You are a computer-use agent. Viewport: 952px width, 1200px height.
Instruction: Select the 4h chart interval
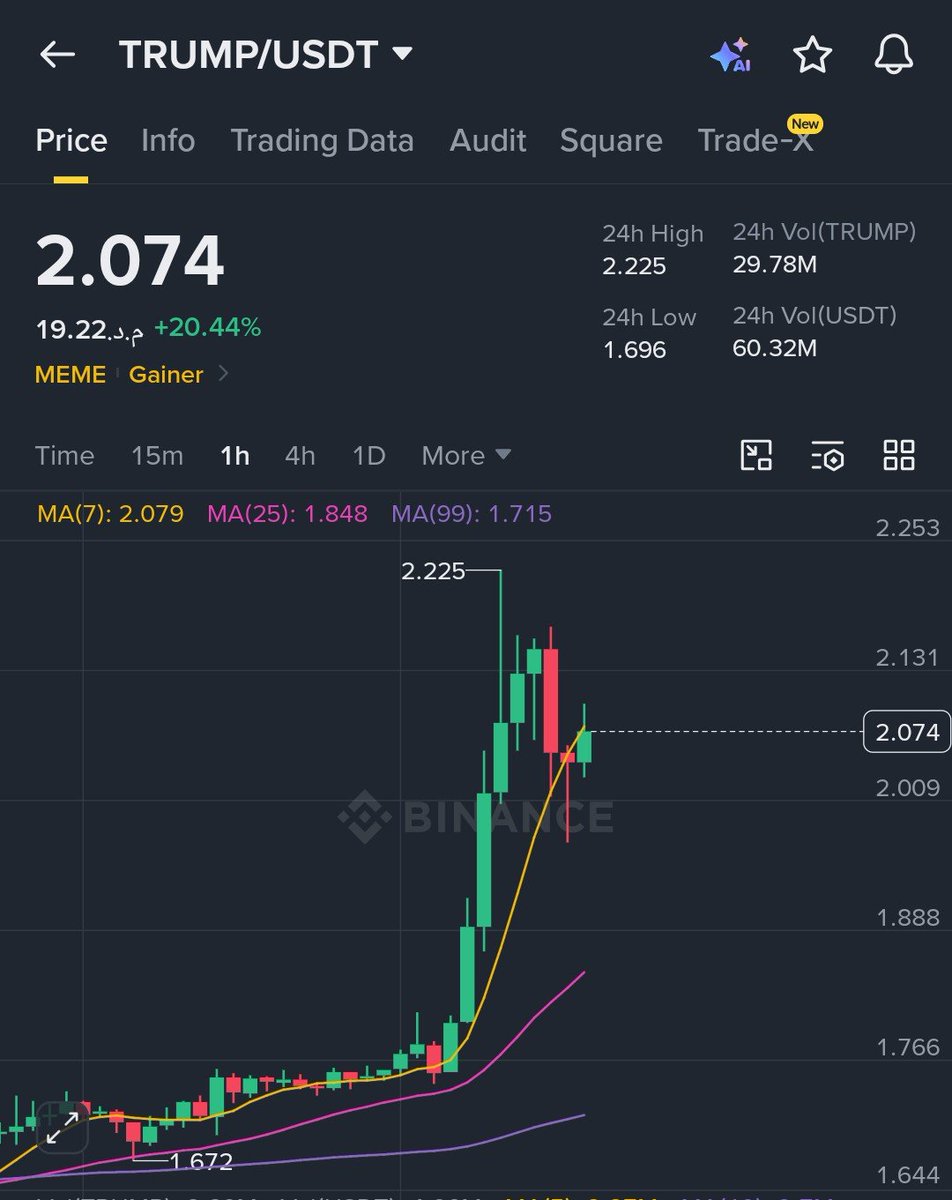300,456
